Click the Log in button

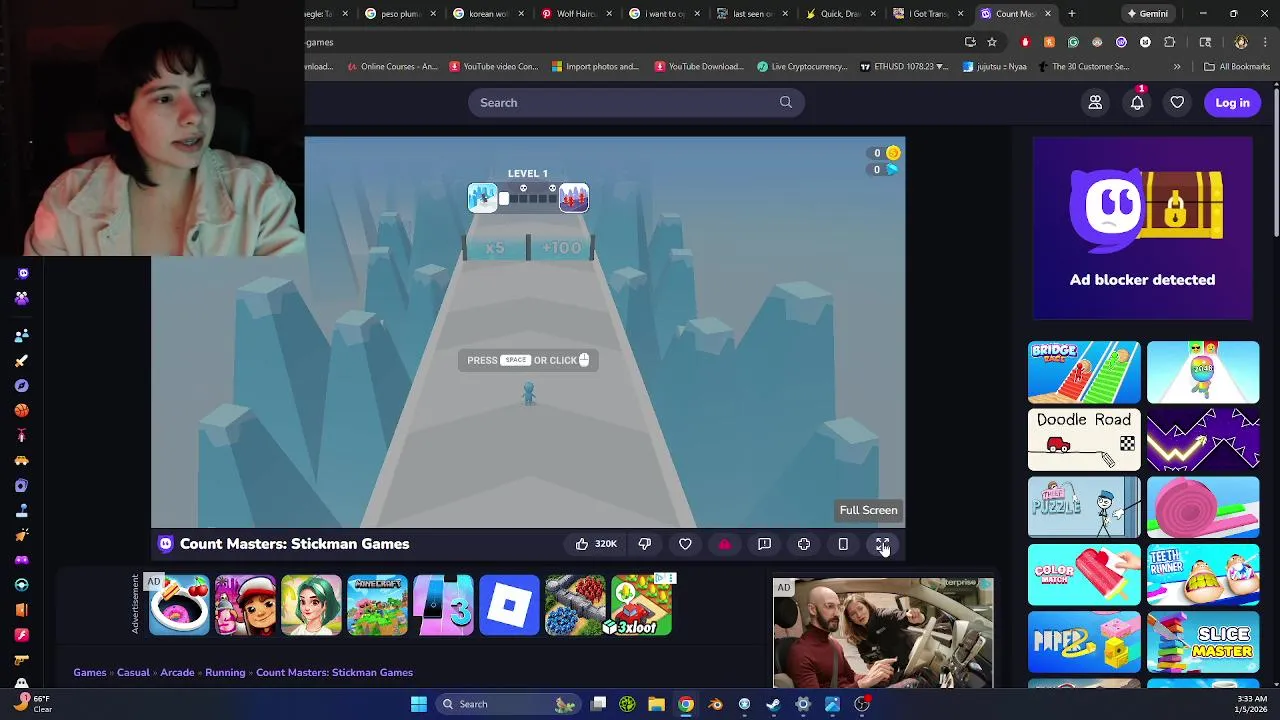tap(1232, 102)
